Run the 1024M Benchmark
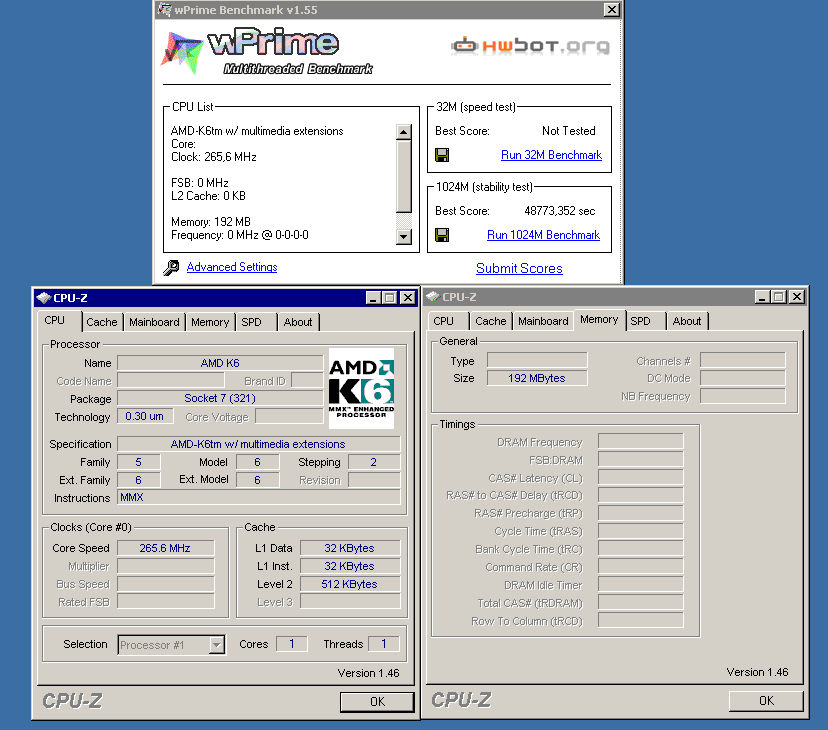The width and height of the screenshot is (828, 730). (543, 235)
